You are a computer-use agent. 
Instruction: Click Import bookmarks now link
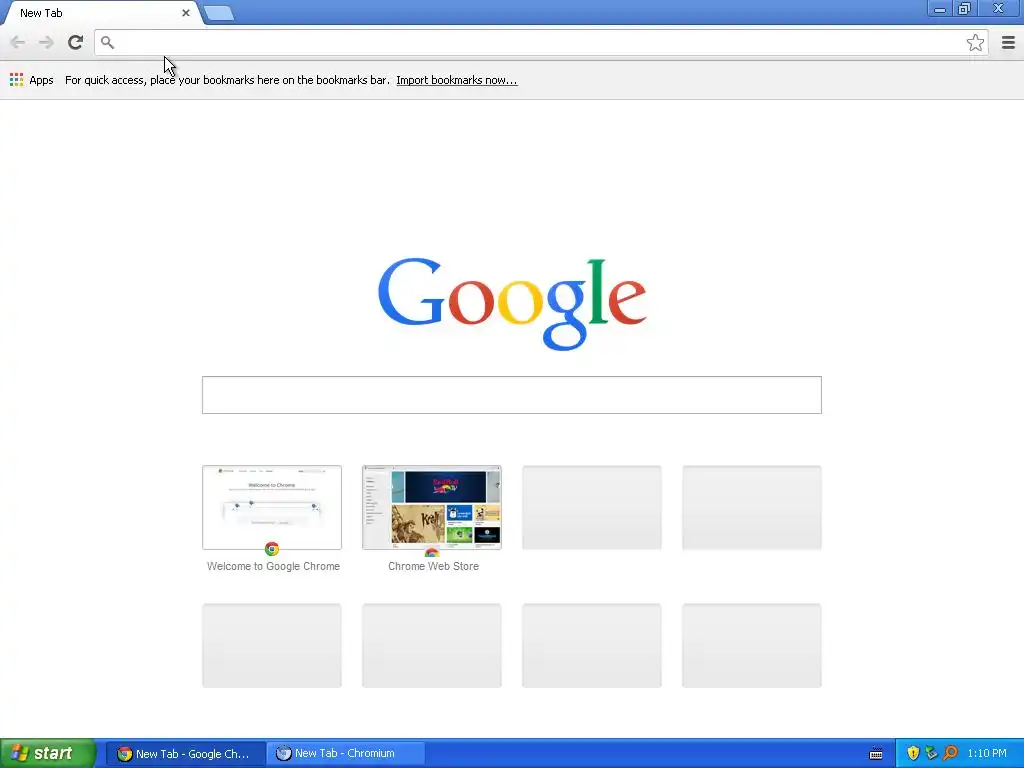click(456, 80)
